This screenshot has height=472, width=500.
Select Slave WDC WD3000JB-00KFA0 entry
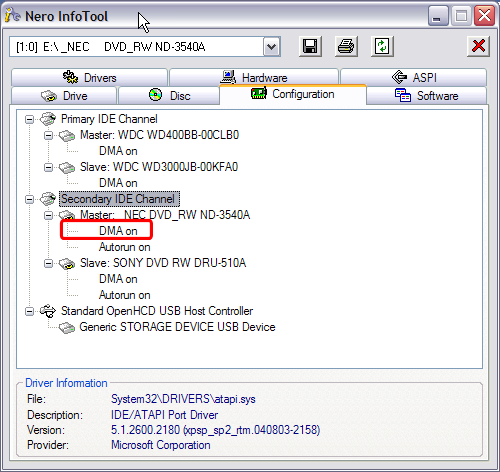point(159,167)
